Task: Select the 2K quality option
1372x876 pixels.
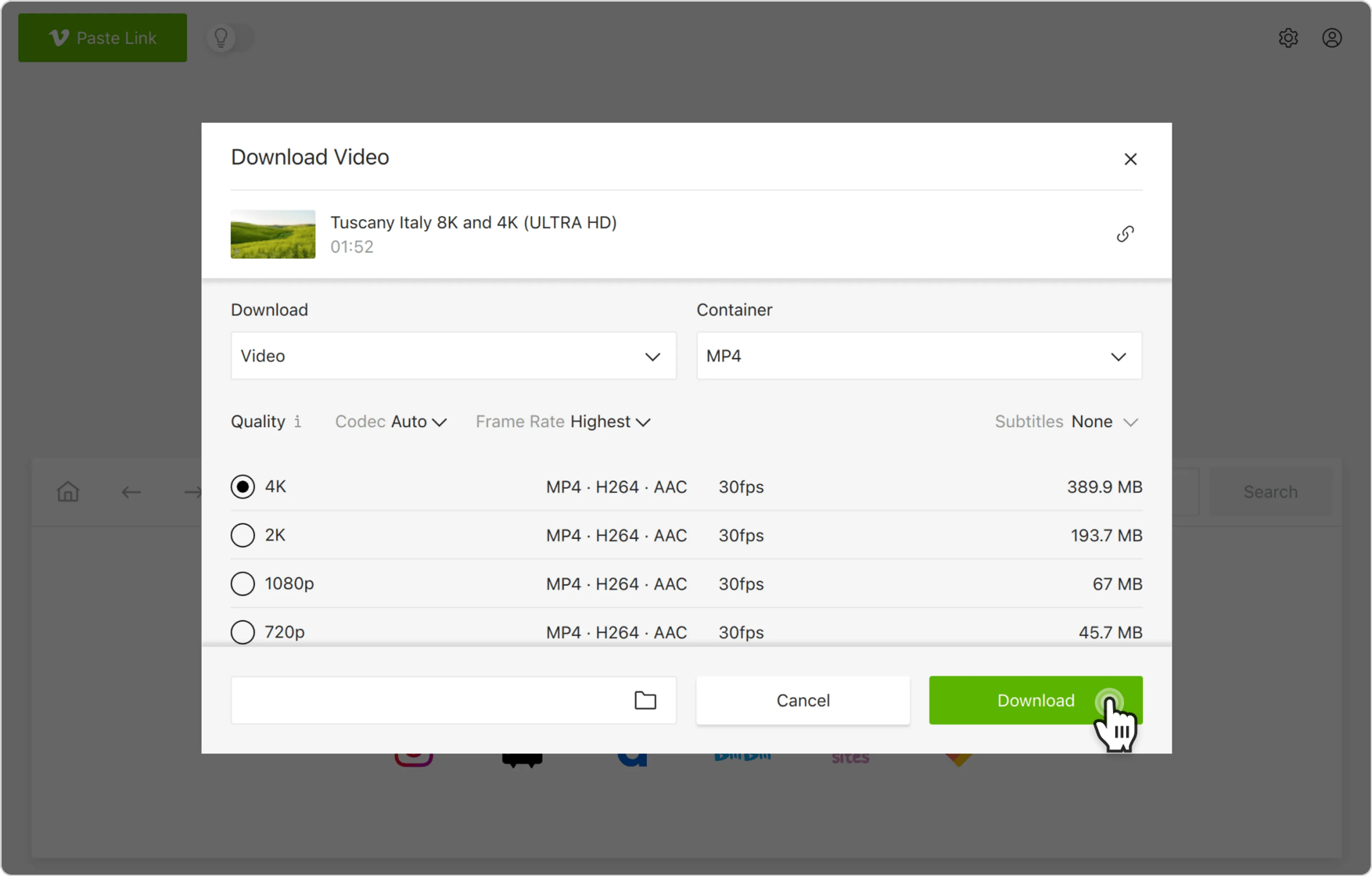Action: point(243,535)
